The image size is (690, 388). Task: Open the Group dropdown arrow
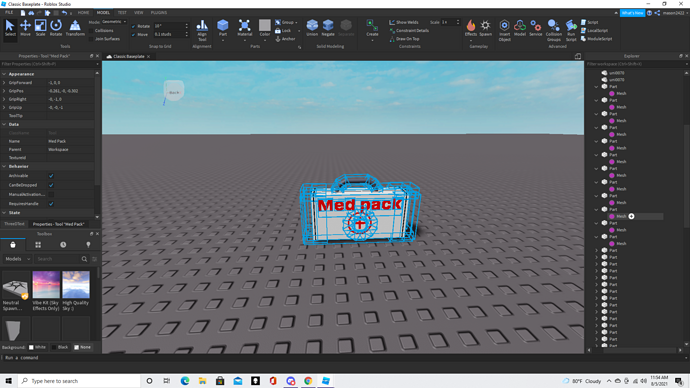click(x=296, y=22)
